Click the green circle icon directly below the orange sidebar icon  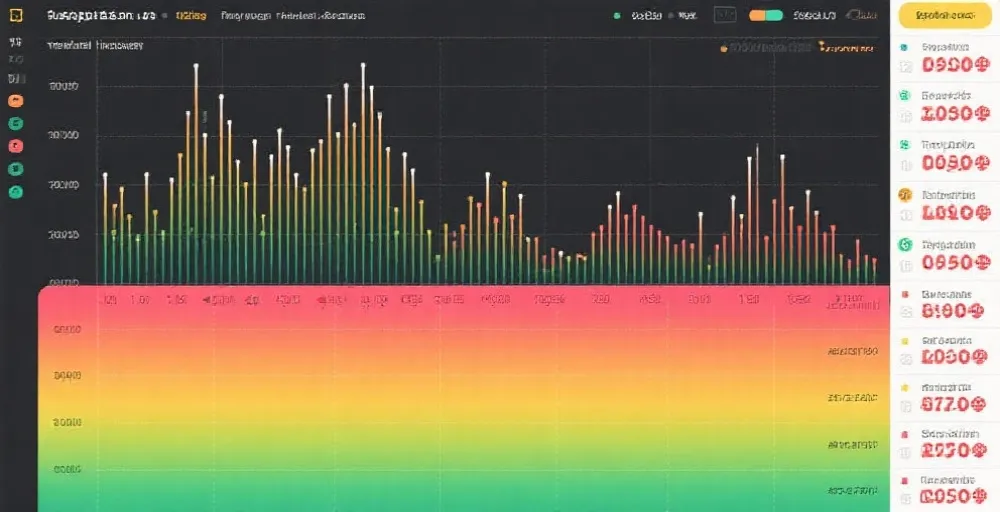point(15,124)
